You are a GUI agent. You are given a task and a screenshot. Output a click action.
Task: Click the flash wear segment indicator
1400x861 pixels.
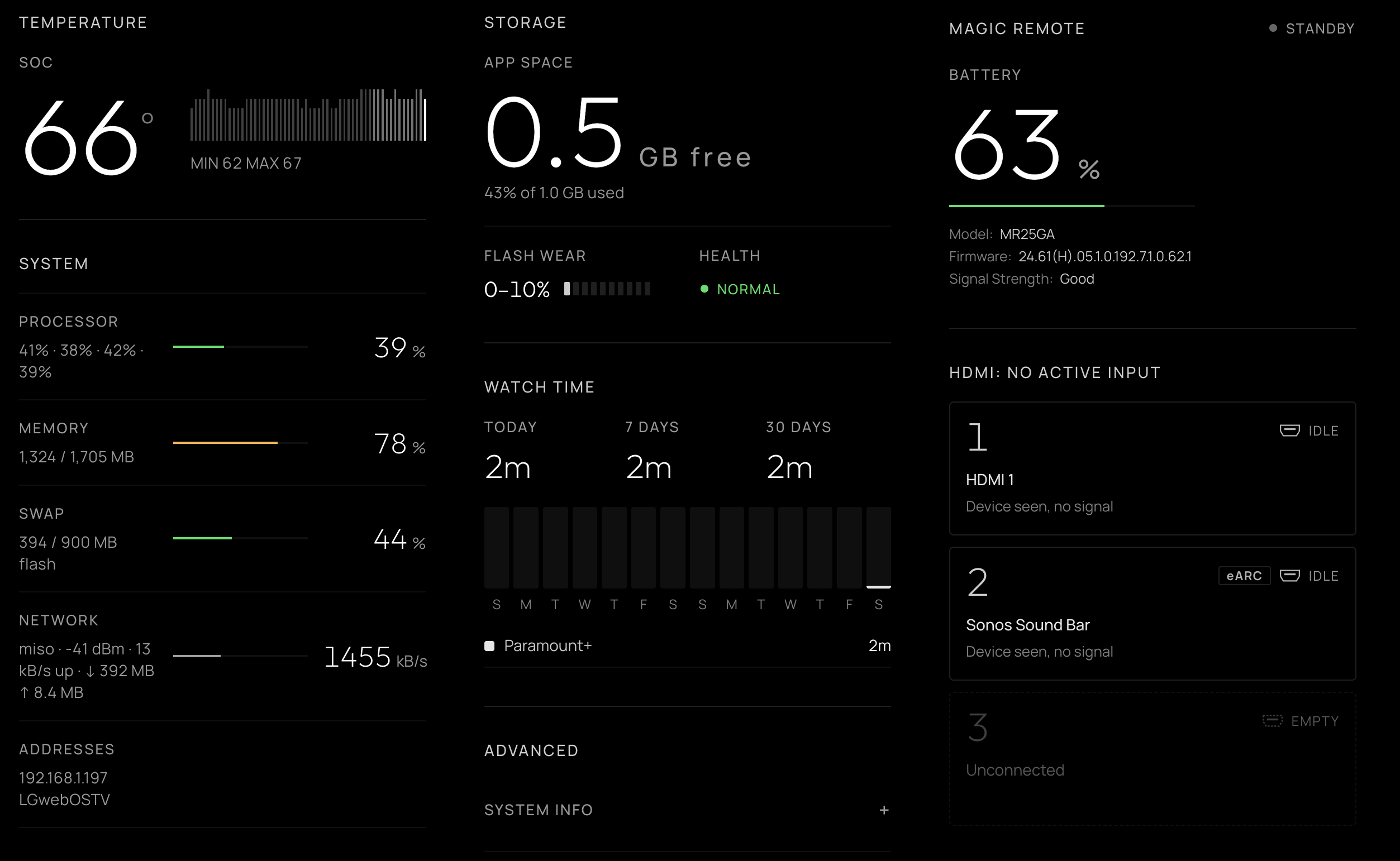click(607, 289)
